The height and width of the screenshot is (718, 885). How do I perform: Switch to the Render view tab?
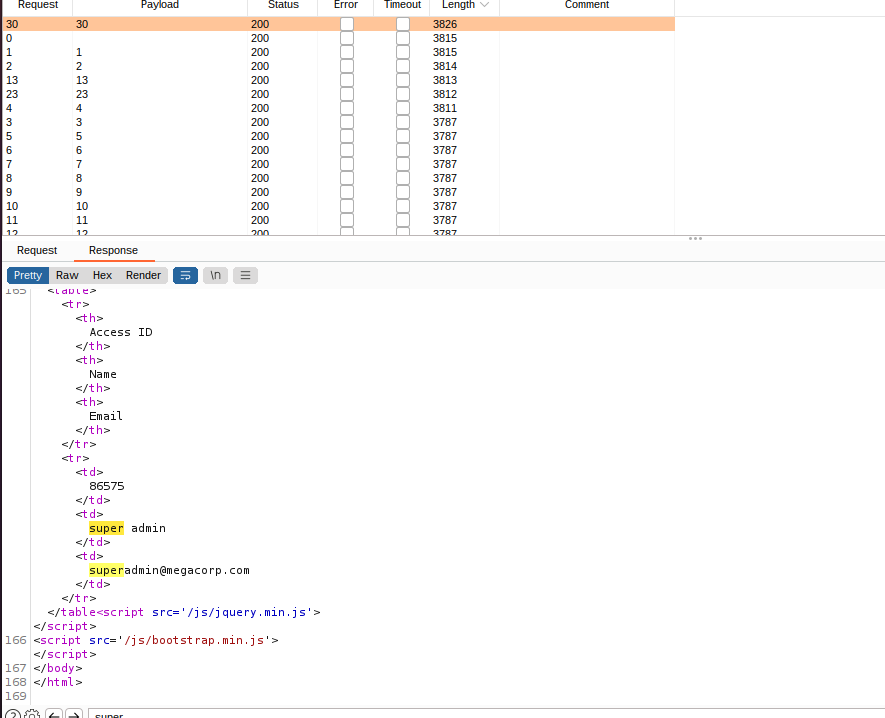coord(143,275)
